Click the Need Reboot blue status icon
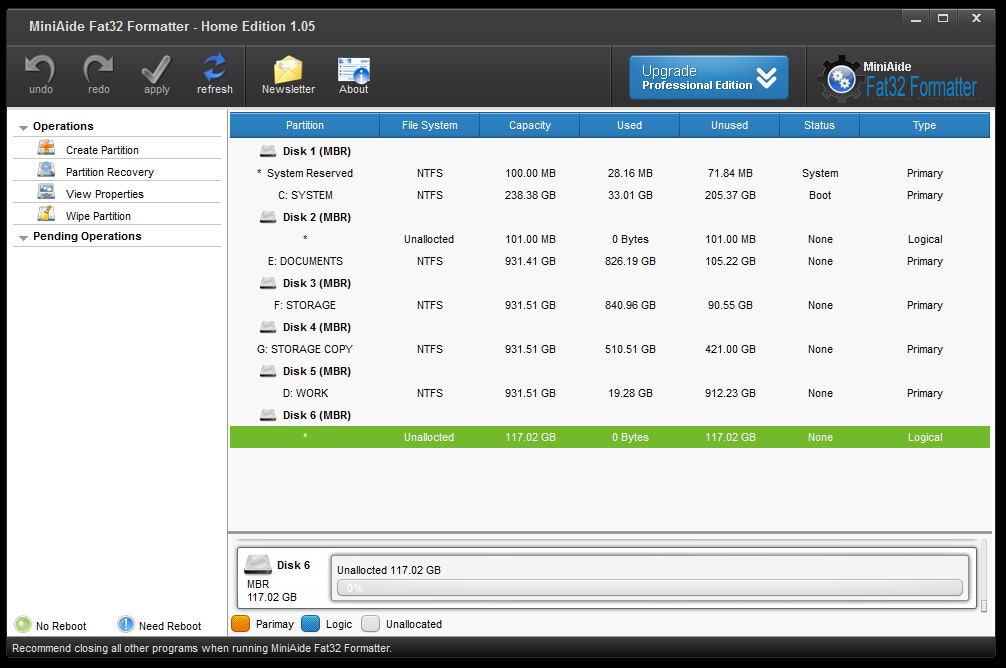The image size is (1006, 668). pos(126,624)
